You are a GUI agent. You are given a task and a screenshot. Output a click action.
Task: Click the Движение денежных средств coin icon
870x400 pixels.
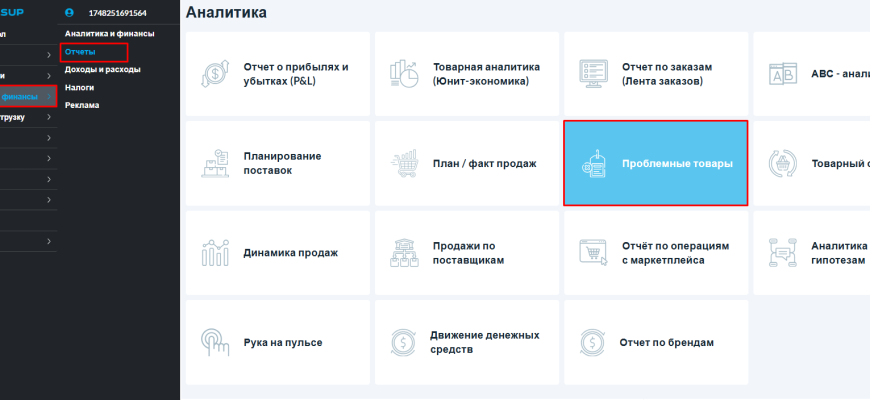(x=404, y=342)
